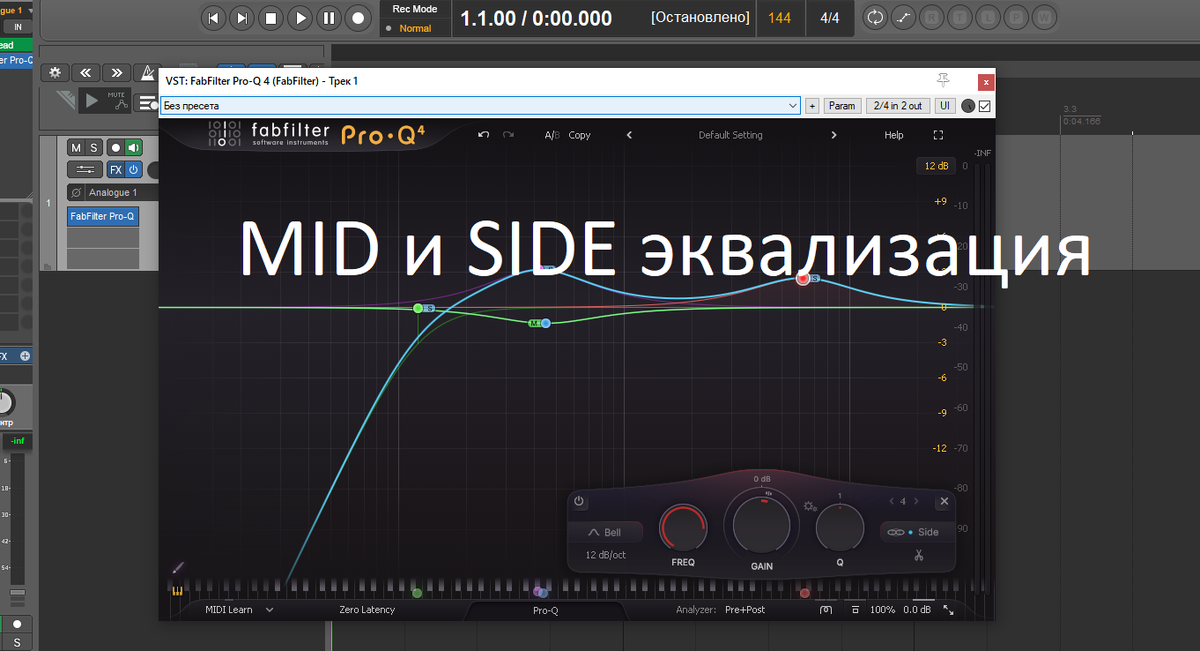The height and width of the screenshot is (651, 1200).
Task: Open Track 1 routing sliders button
Action: pyautogui.click(x=85, y=170)
